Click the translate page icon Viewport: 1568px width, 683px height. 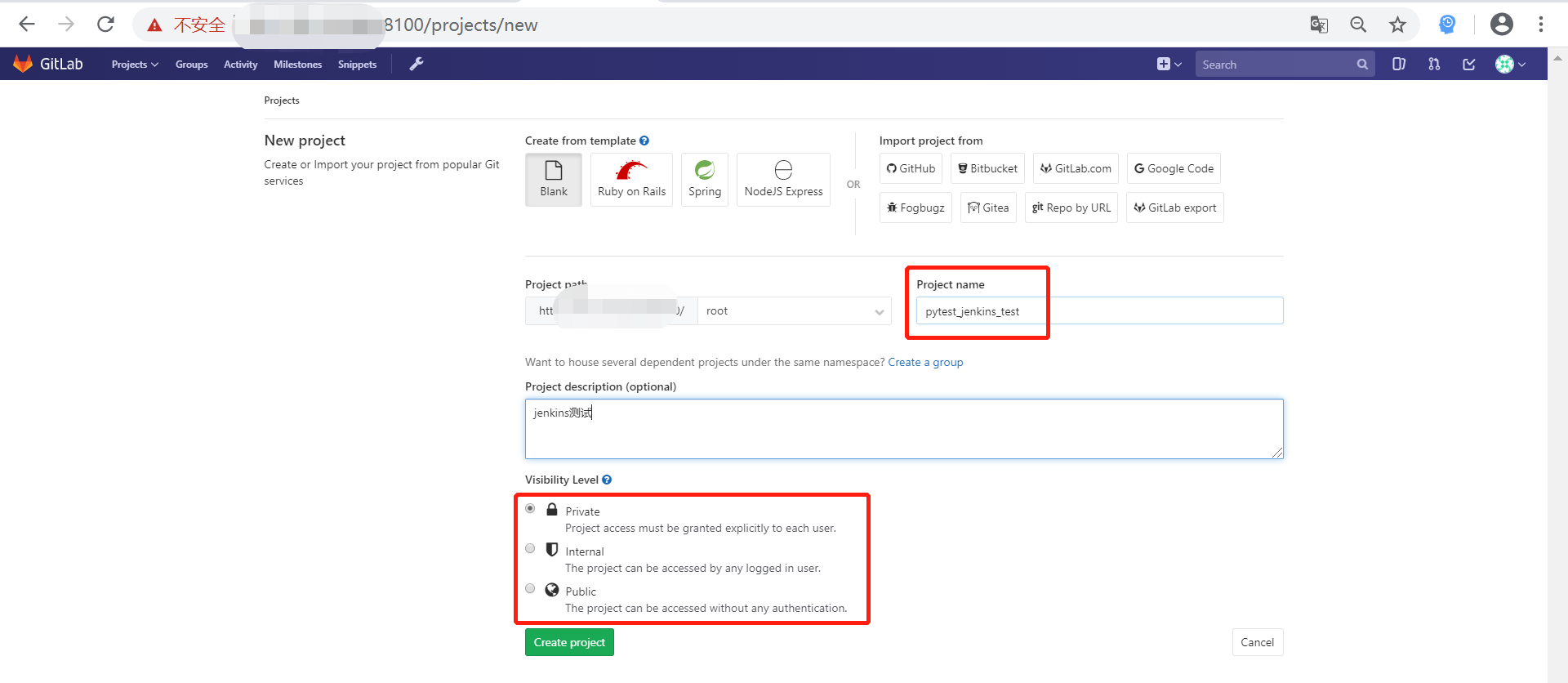(1319, 25)
